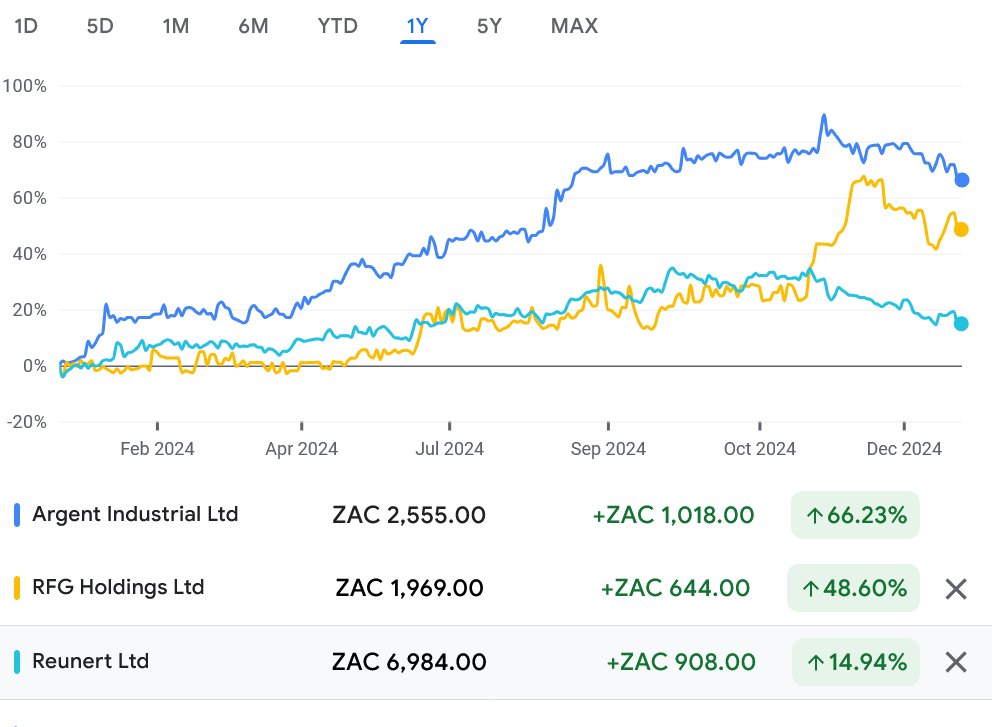
Task: Click the 40% y-axis label
Action: tap(29, 254)
